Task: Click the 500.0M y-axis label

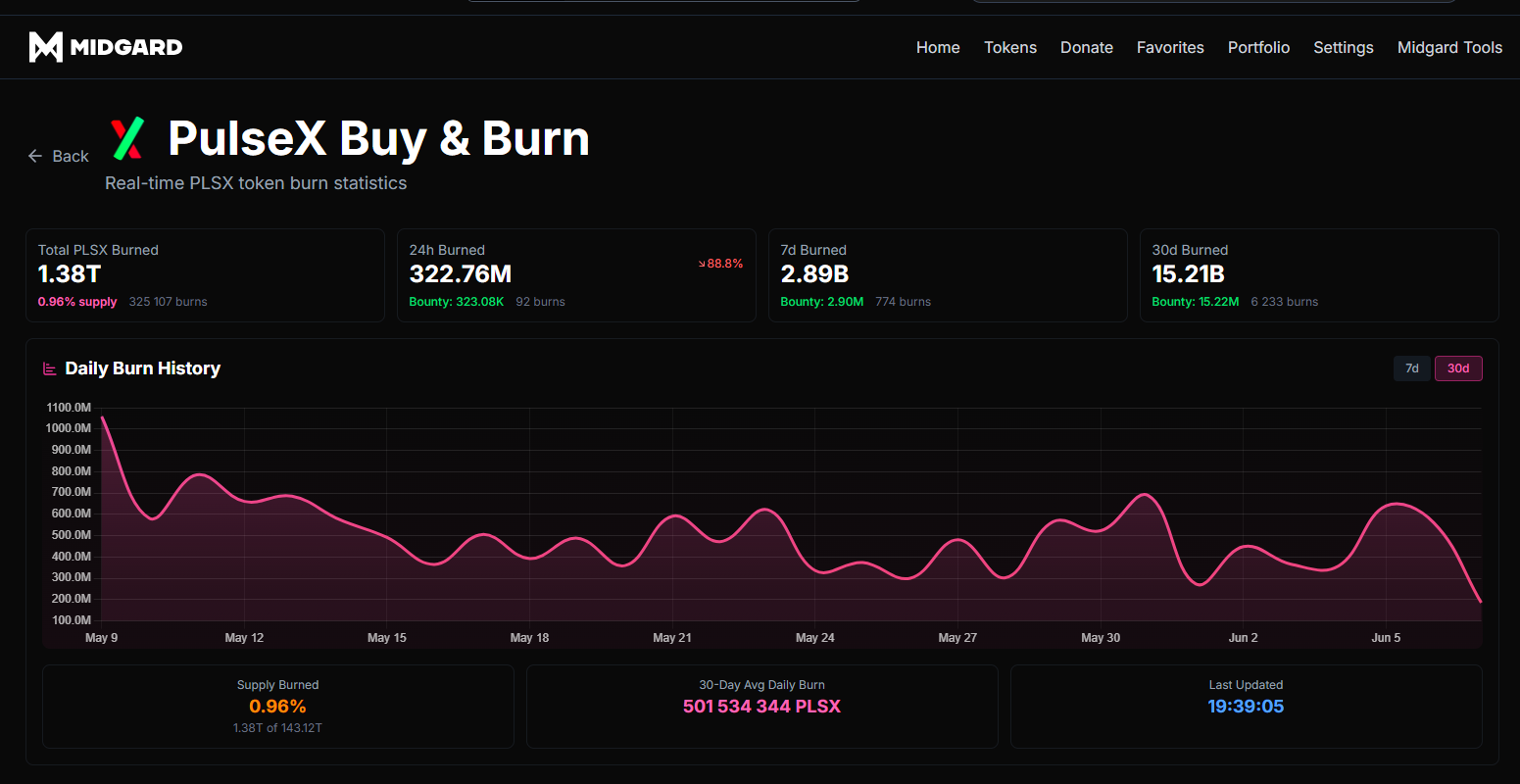Action: (71, 535)
